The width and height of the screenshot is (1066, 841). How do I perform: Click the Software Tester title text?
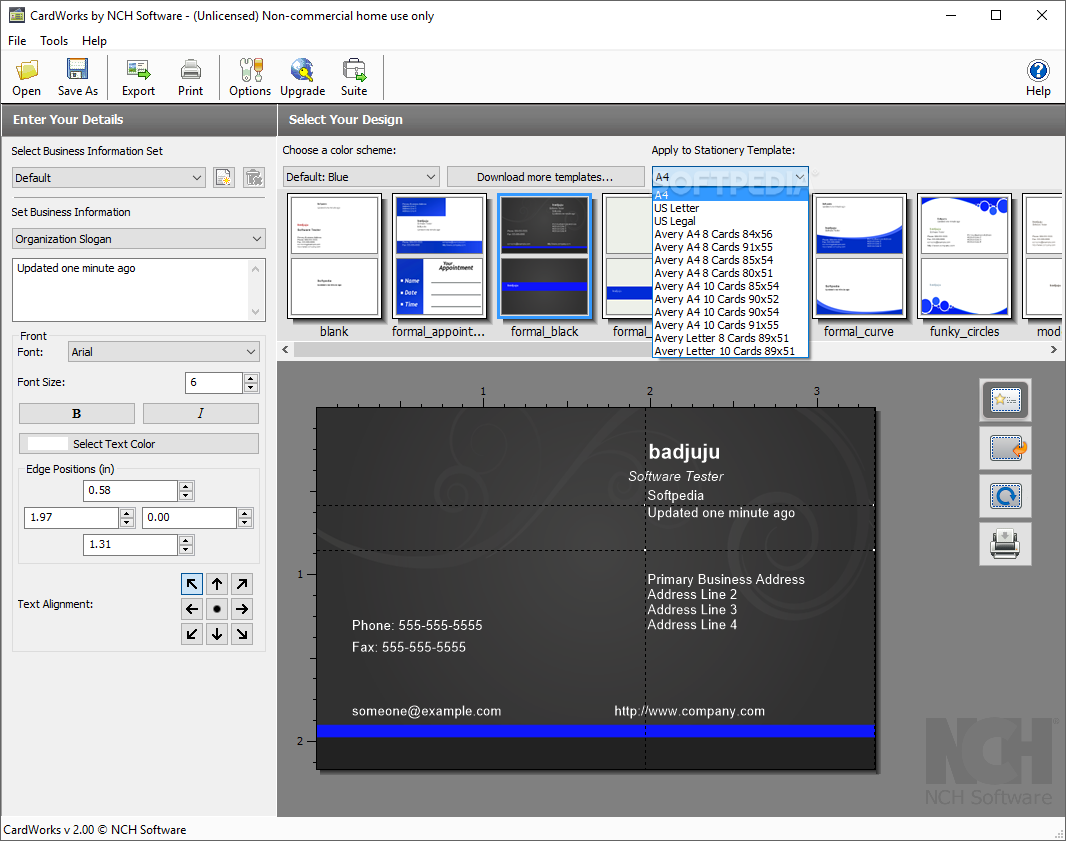pyautogui.click(x=676, y=477)
